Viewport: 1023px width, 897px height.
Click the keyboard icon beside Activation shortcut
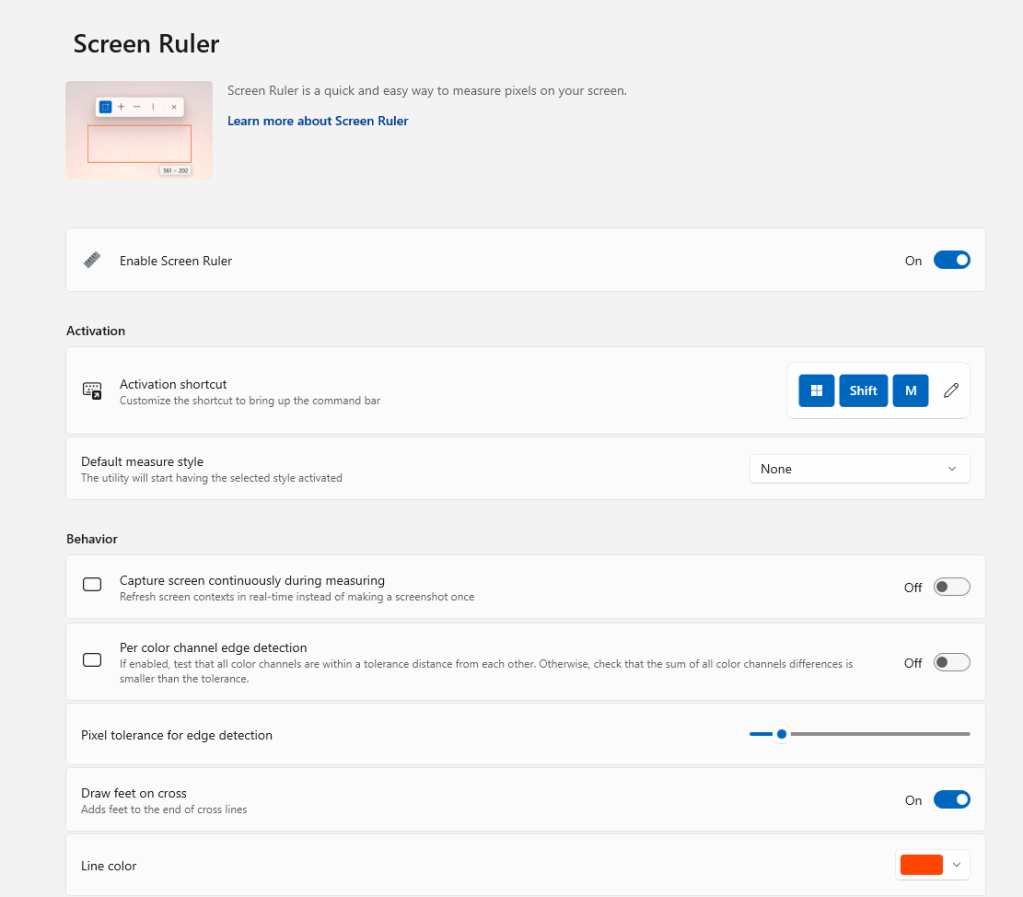pyautogui.click(x=92, y=390)
